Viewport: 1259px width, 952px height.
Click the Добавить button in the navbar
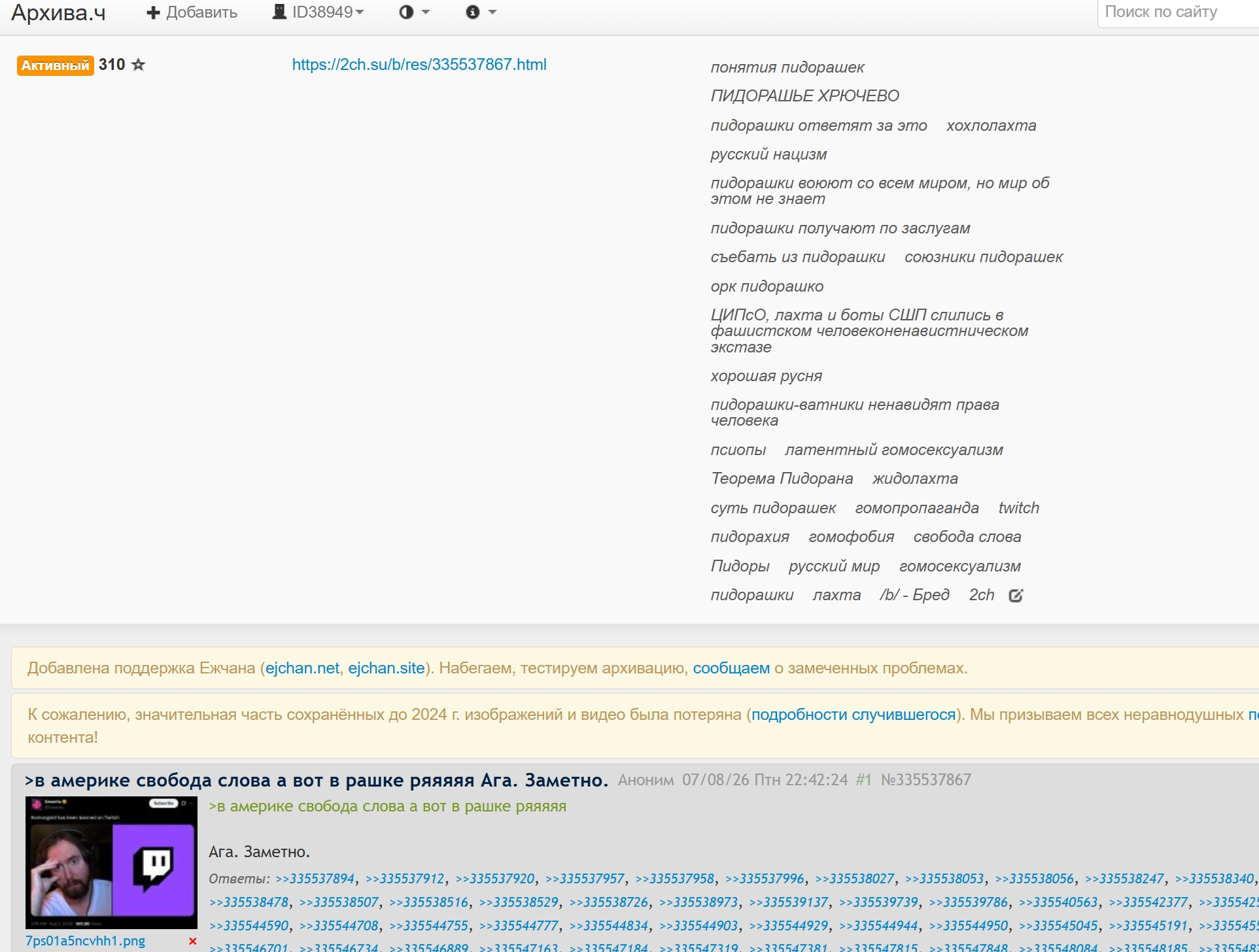click(x=192, y=12)
